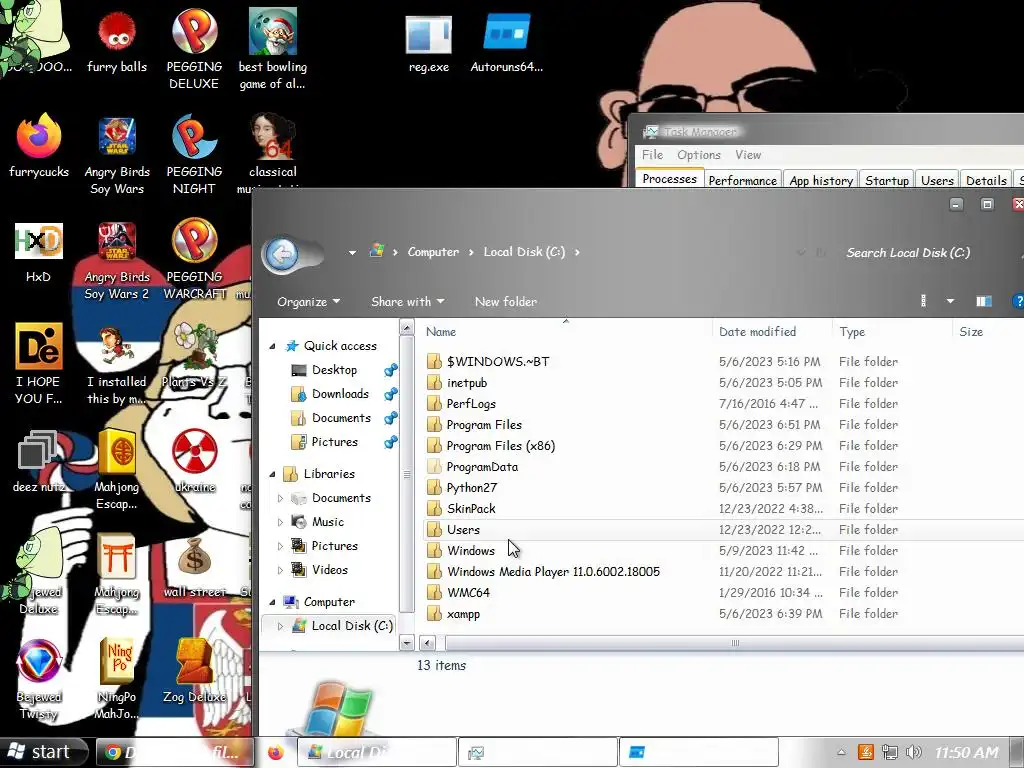Viewport: 1024px width, 768px height.
Task: Select Bejeweled Twisty desktop icon
Action: click(39, 679)
